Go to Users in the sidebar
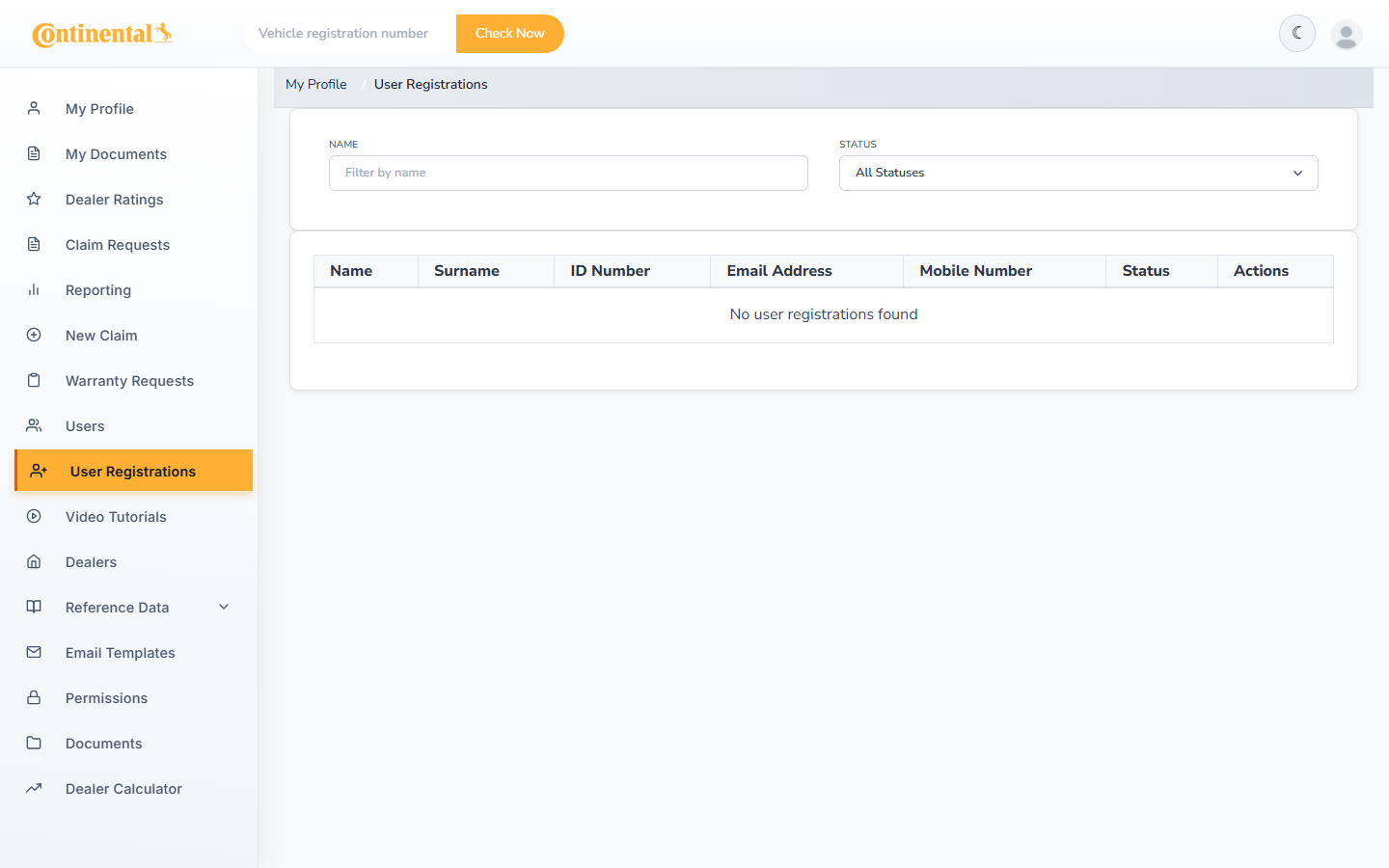 (x=134, y=425)
